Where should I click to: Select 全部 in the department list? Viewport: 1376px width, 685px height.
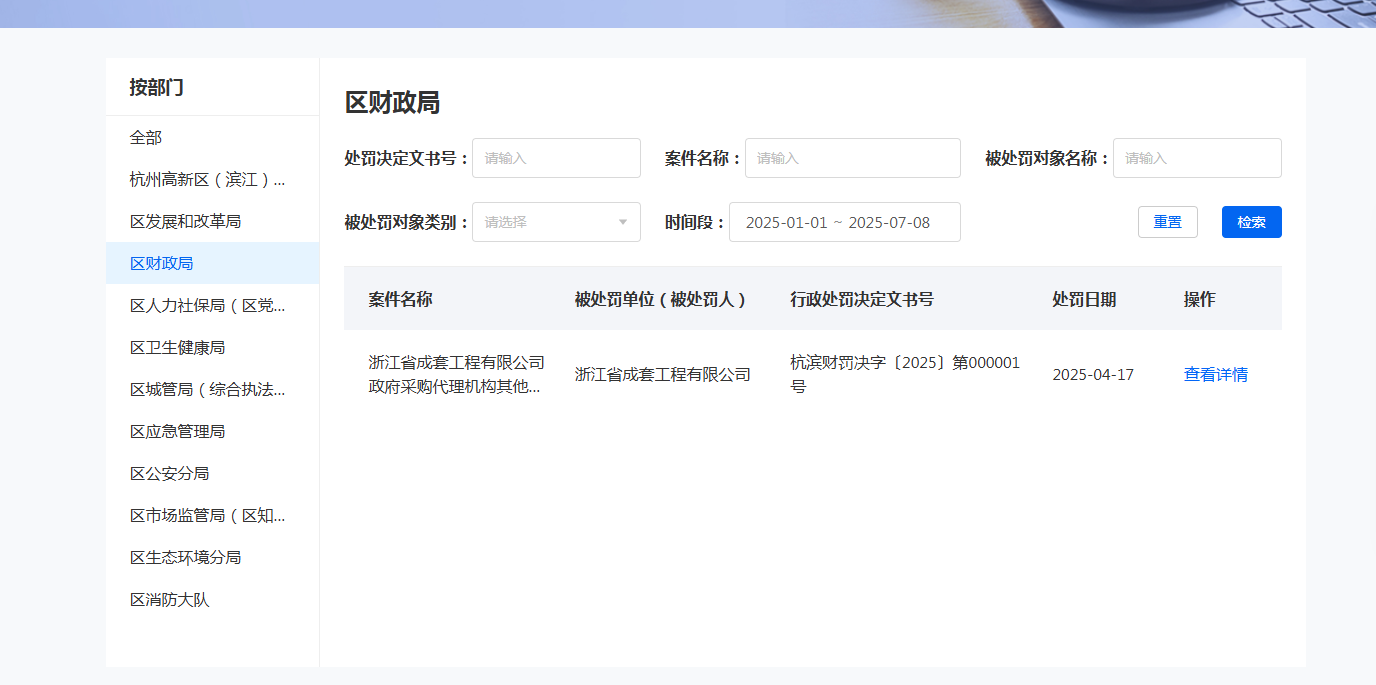146,138
